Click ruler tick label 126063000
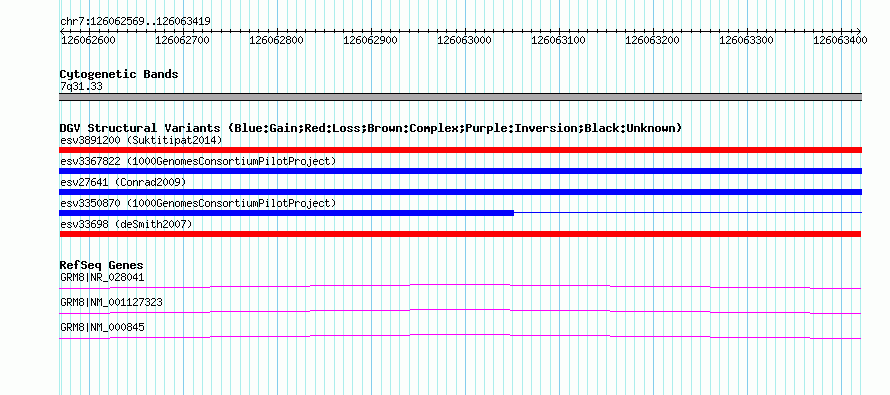Image resolution: width=890 pixels, height=395 pixels. (464, 40)
